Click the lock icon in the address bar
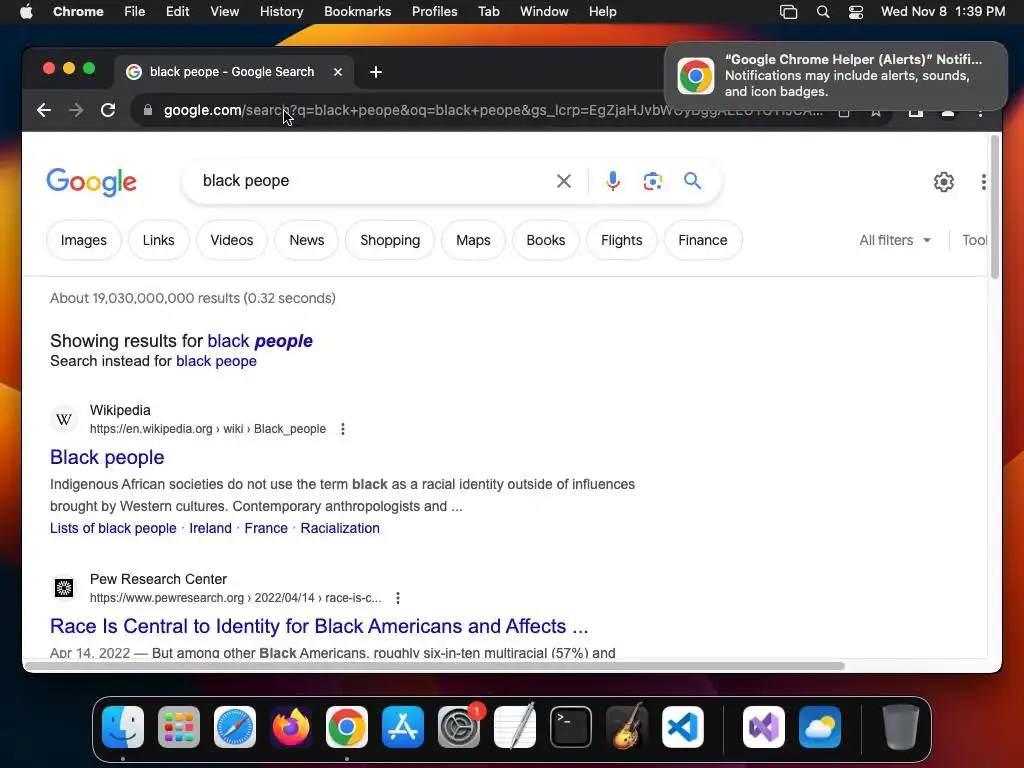This screenshot has height=768, width=1024. click(148, 110)
